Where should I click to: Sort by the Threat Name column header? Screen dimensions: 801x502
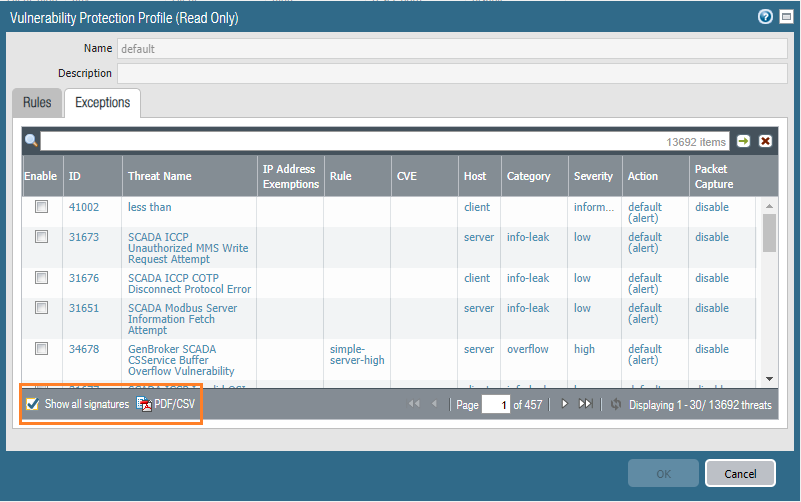[159, 176]
